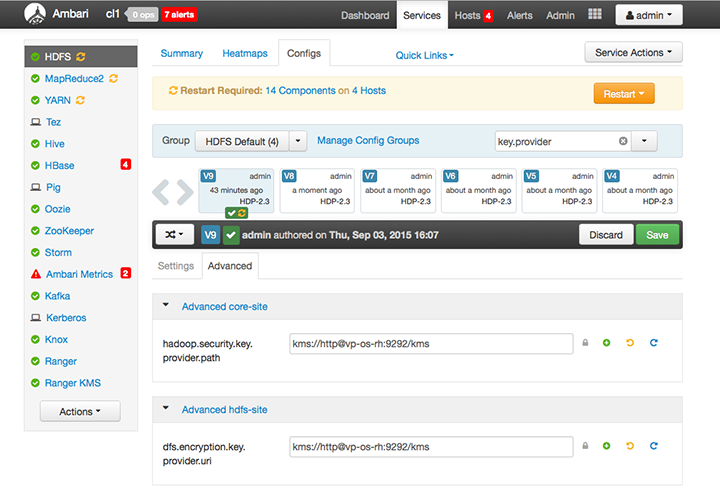Select the V8 config version box
Viewport: 720px width, 498px height.
[x=316, y=189]
